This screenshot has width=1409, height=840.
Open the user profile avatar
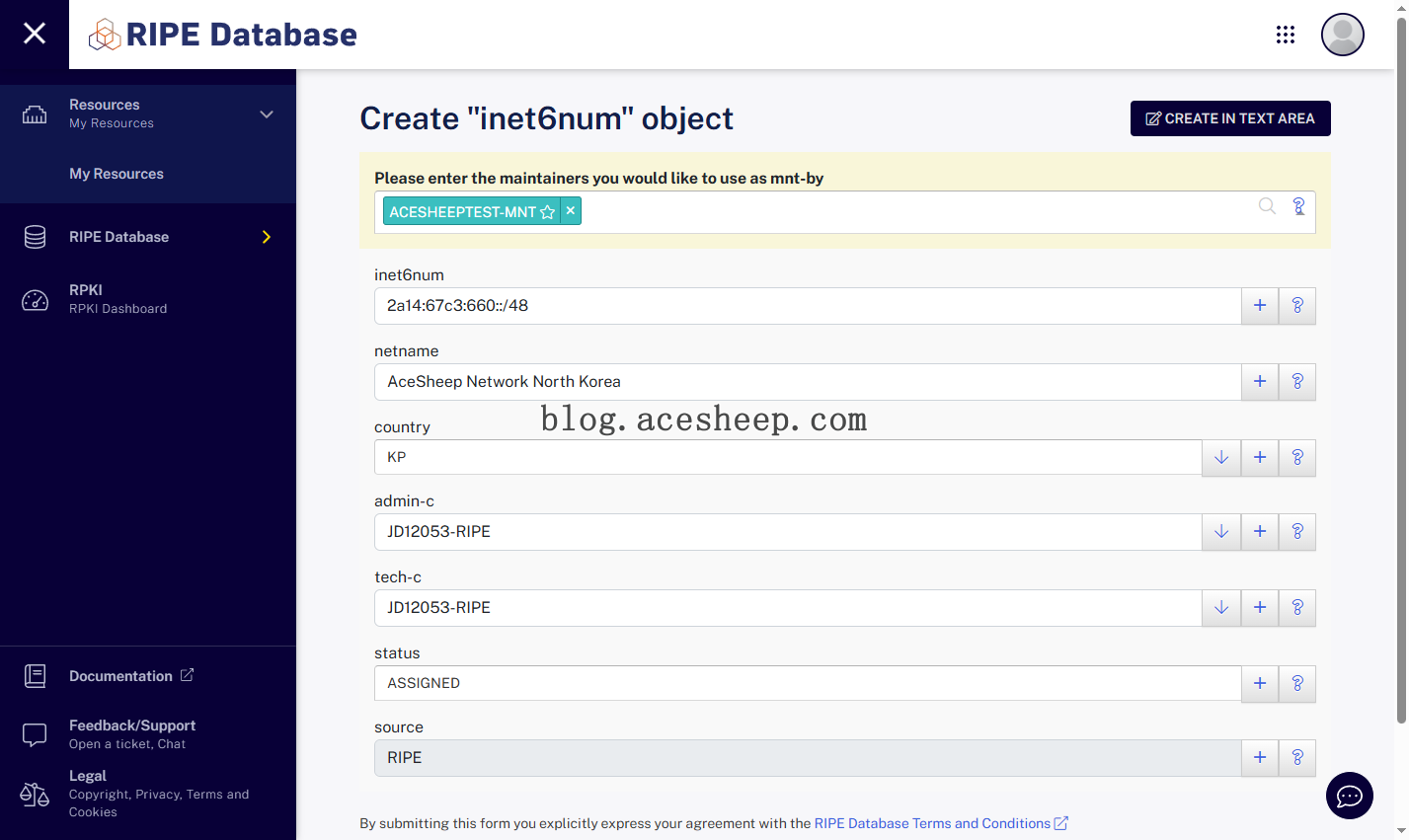tap(1342, 35)
